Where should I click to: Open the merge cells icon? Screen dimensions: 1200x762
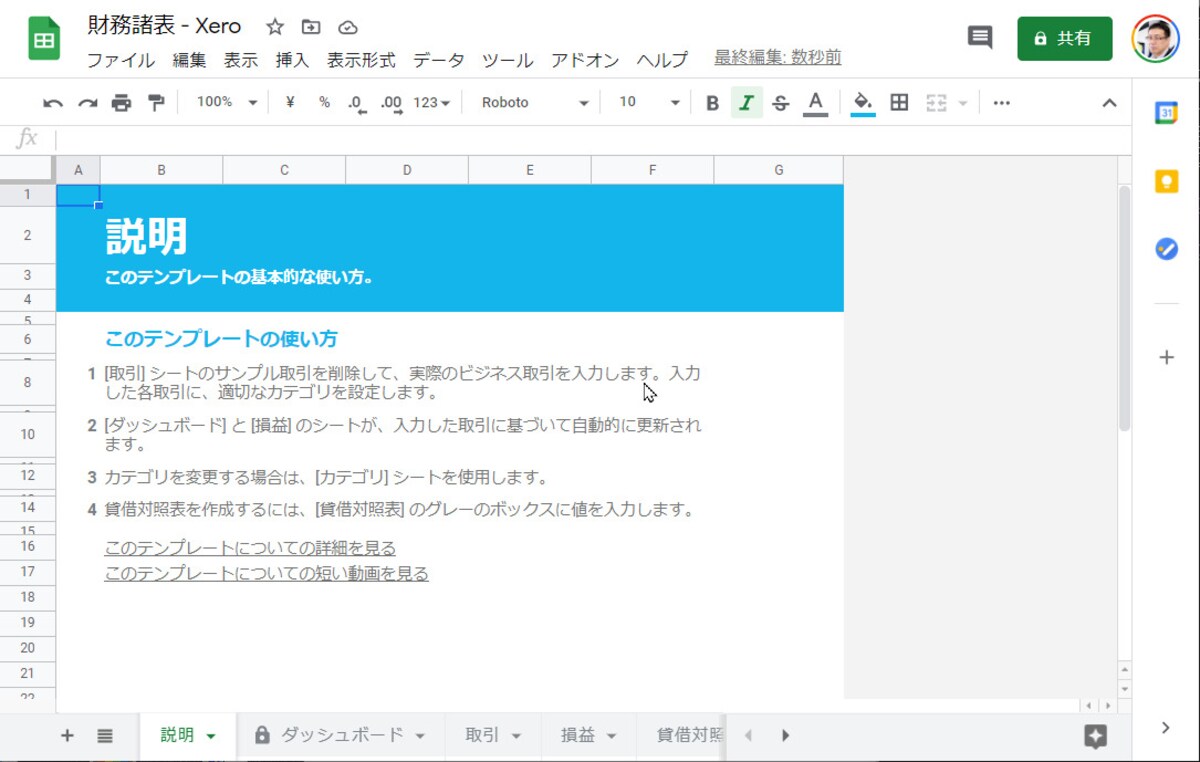click(x=936, y=102)
